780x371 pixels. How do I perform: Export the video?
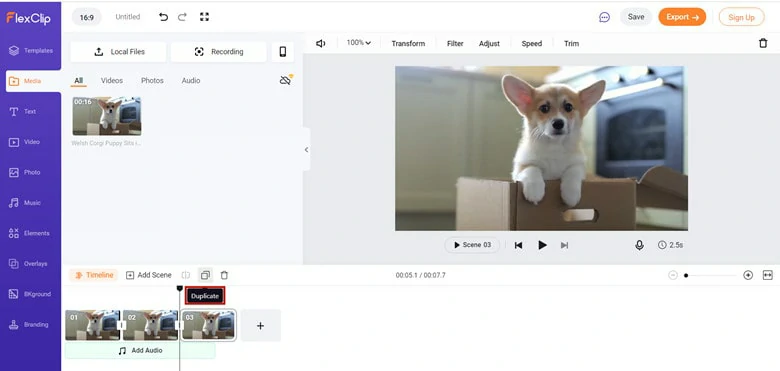[682, 17]
